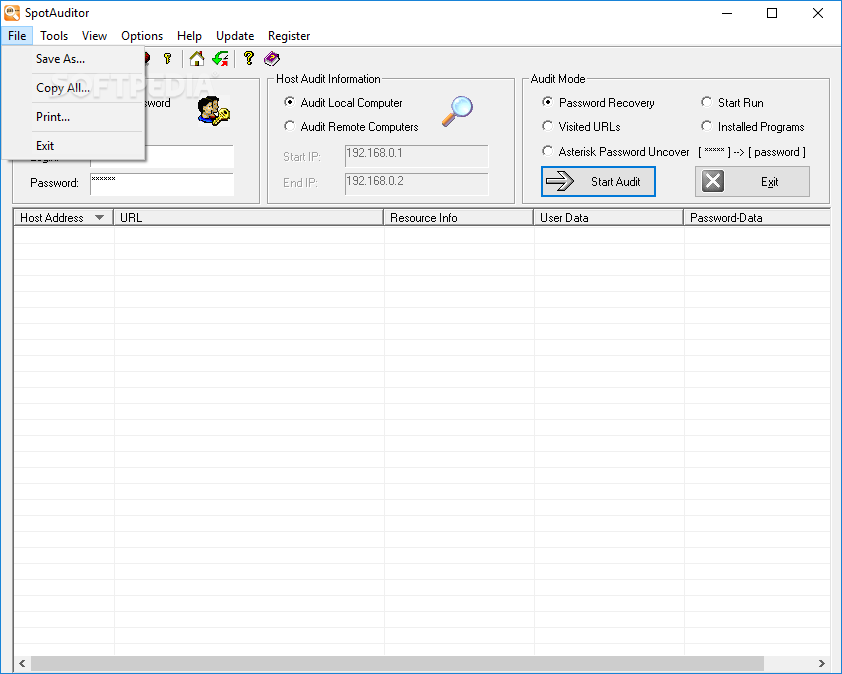Click the Start IP field
This screenshot has height=674, width=842.
pos(417,156)
